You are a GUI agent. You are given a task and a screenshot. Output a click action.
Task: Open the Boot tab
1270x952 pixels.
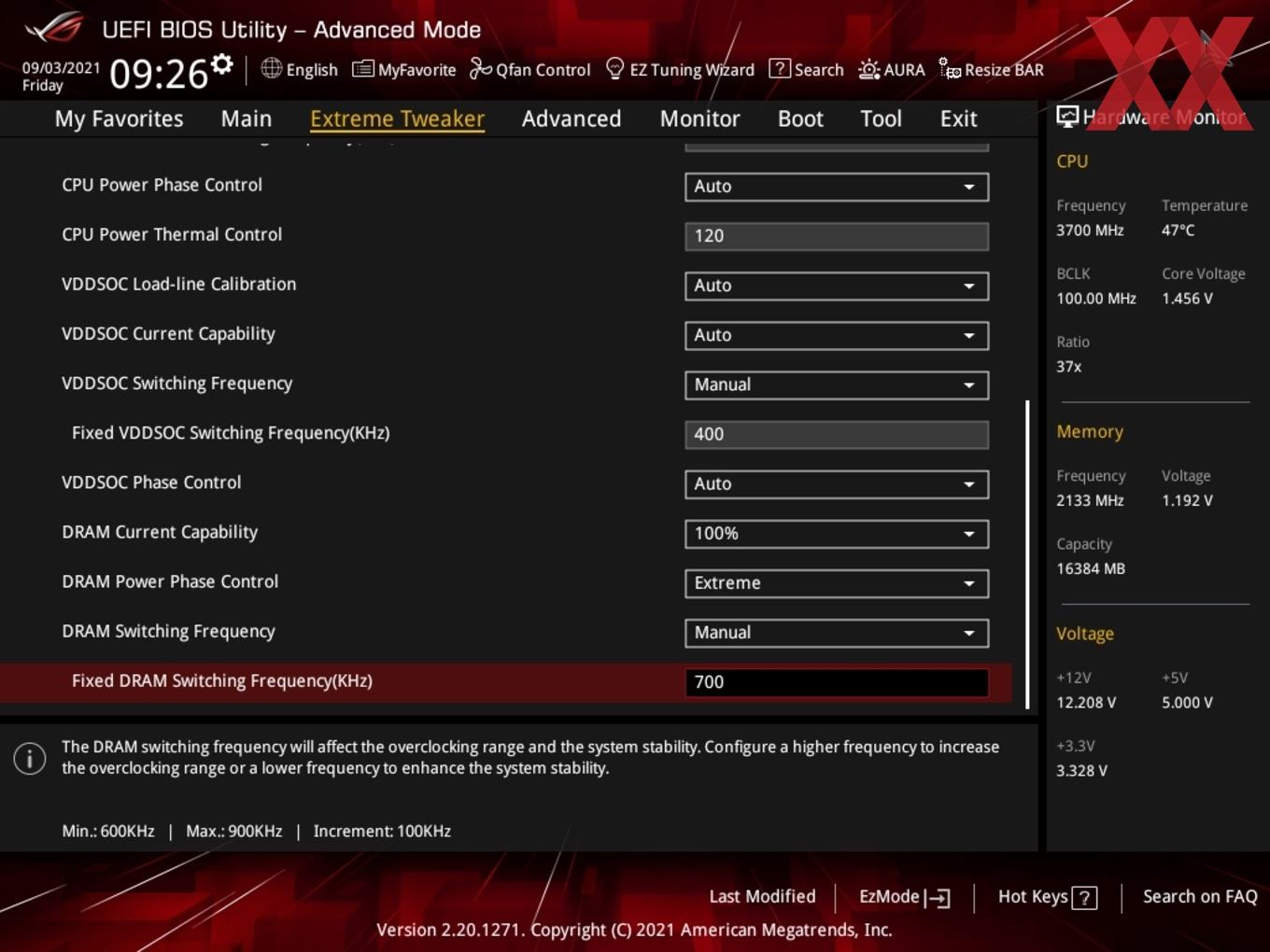[800, 119]
